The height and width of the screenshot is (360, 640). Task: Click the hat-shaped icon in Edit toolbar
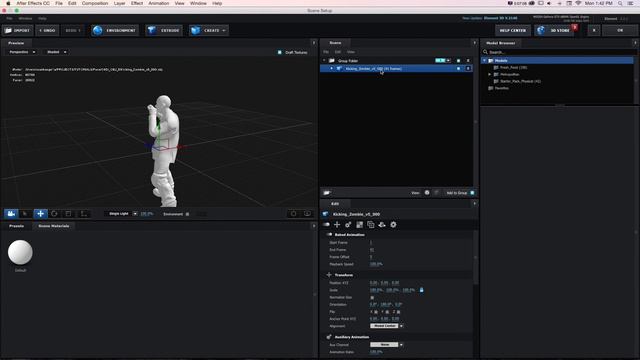point(382,224)
